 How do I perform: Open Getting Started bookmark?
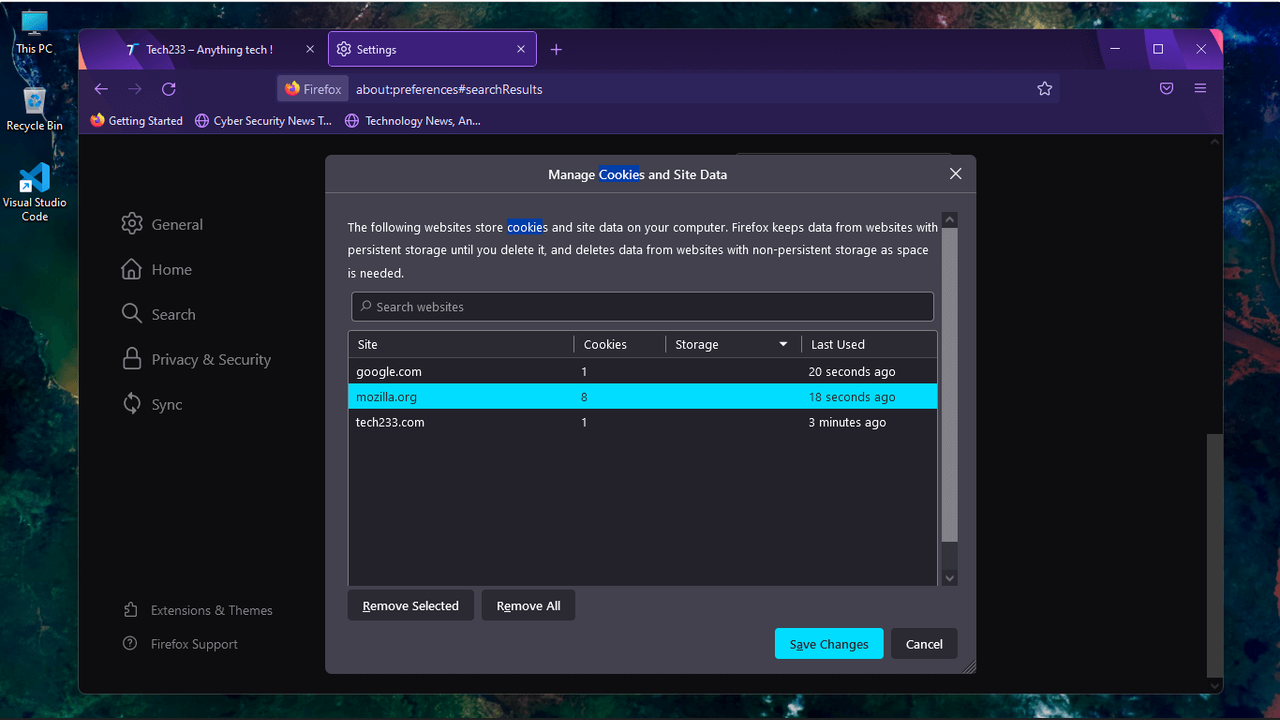point(136,121)
